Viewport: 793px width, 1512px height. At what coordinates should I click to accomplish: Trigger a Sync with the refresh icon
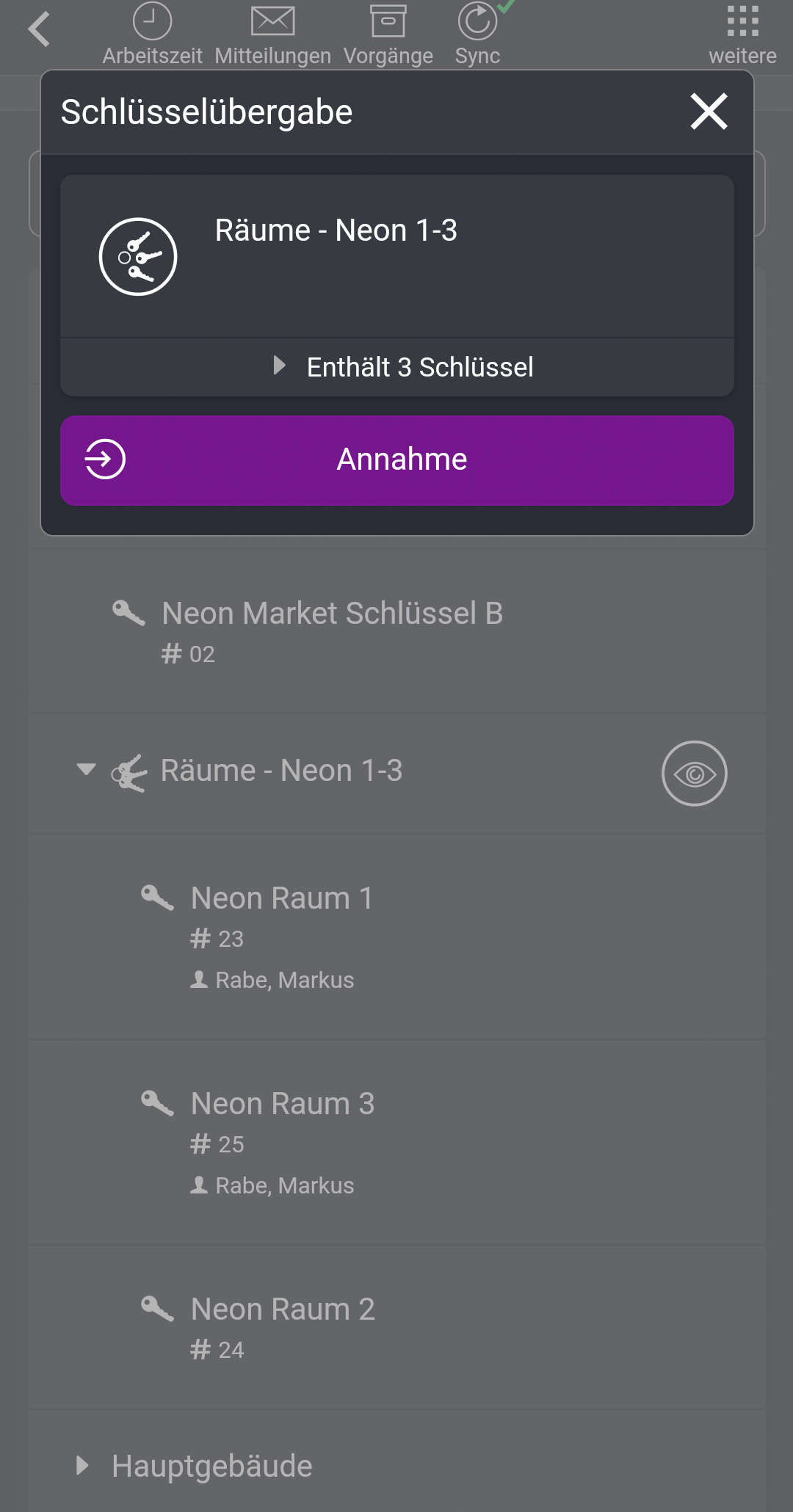tap(477, 21)
